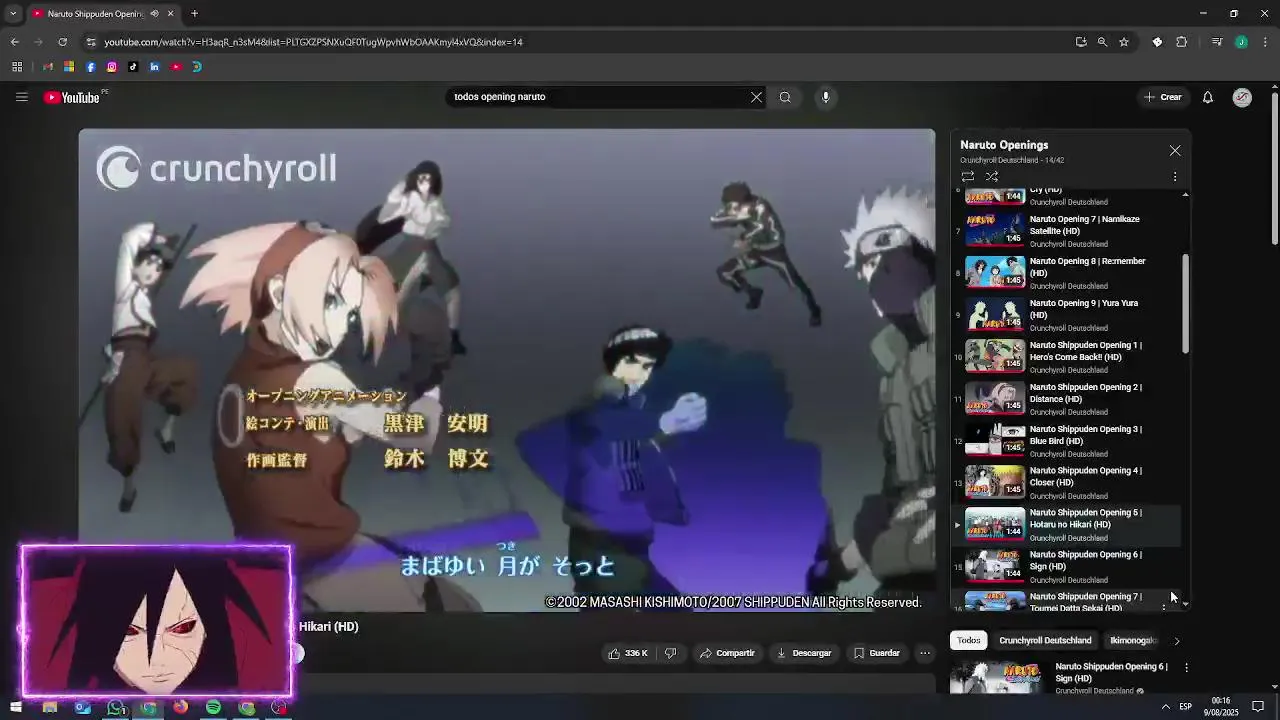This screenshot has height=720, width=1280.
Task: Select the Crunchyroll Deutschland filter chip
Action: tap(1045, 640)
